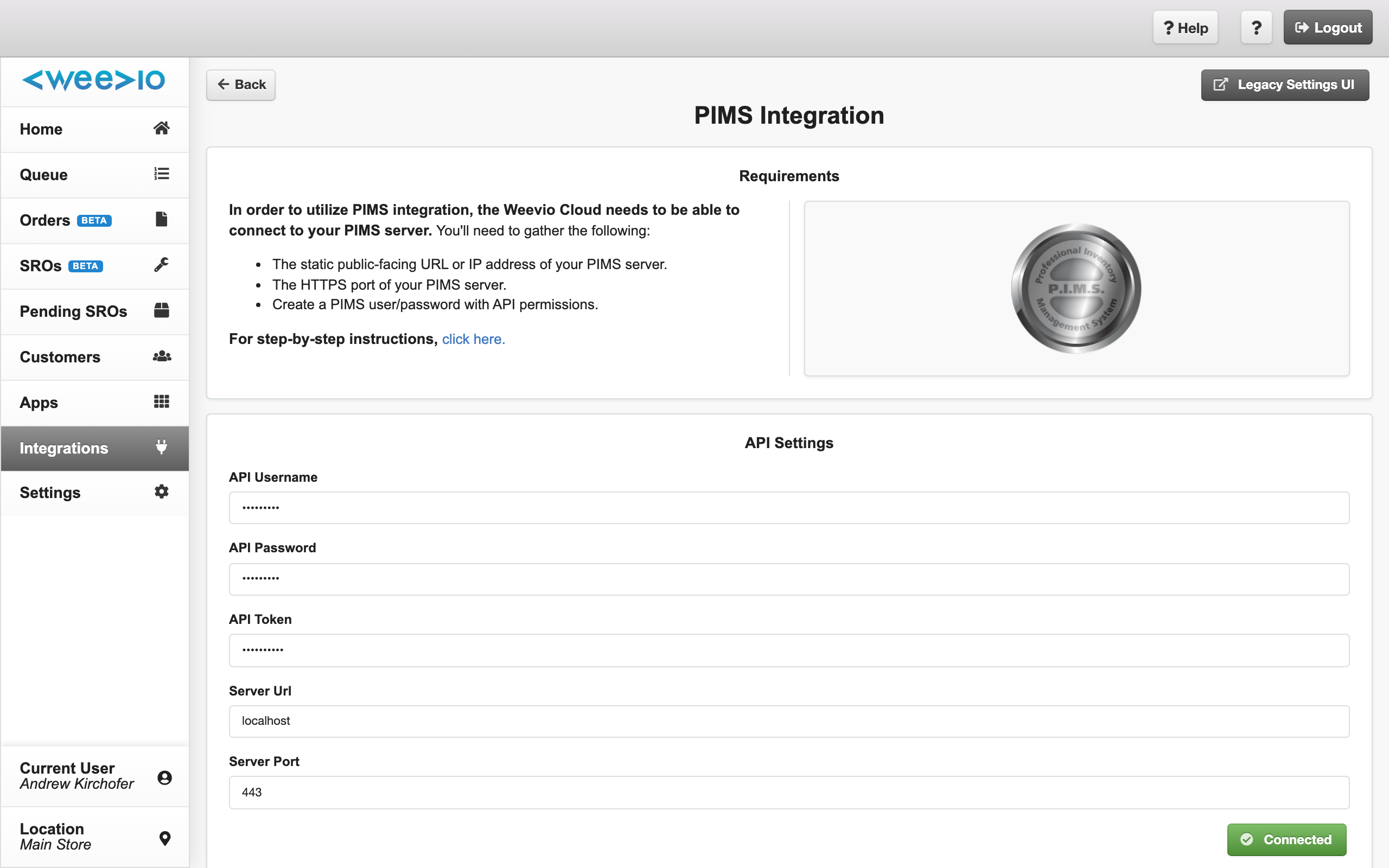Focus the API Password field
The width and height of the screenshot is (1389, 868).
788,579
